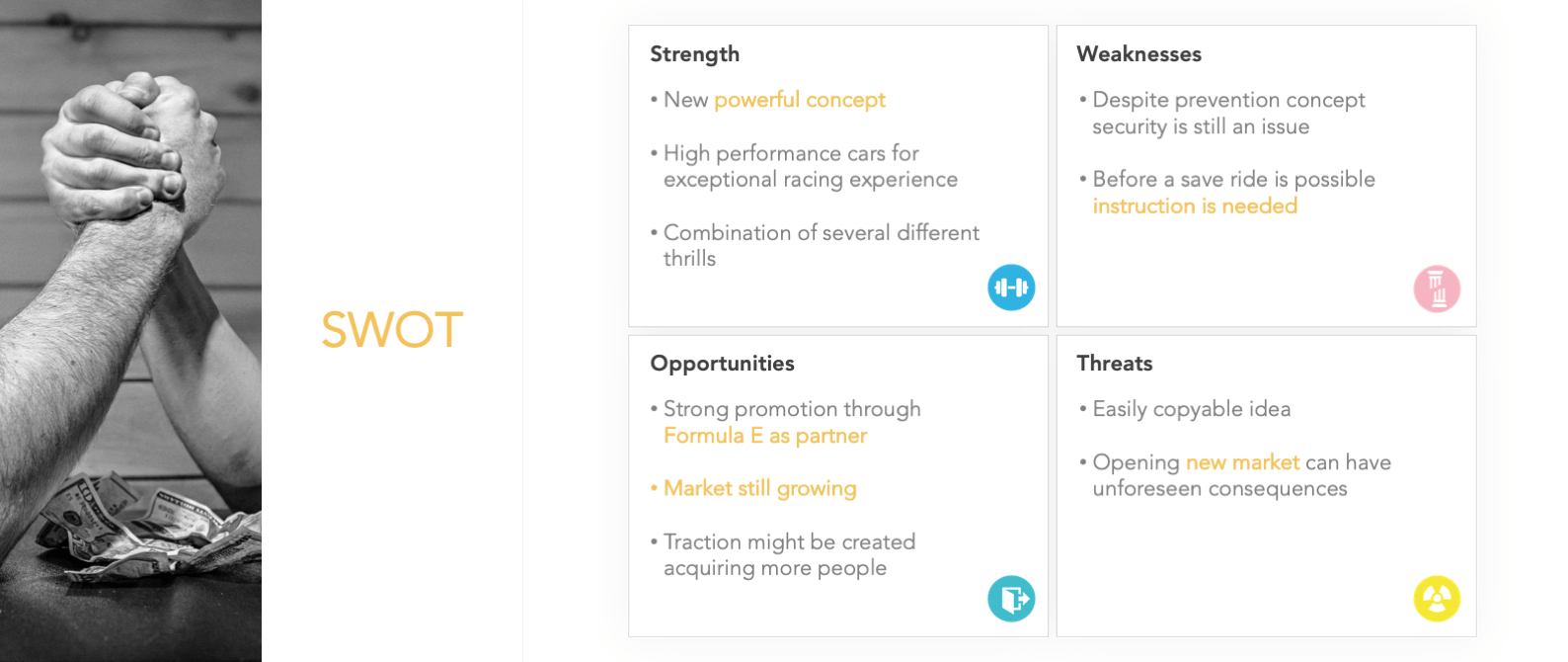
Task: Click the 'Easily copyable idea' bullet
Action: (1185, 409)
